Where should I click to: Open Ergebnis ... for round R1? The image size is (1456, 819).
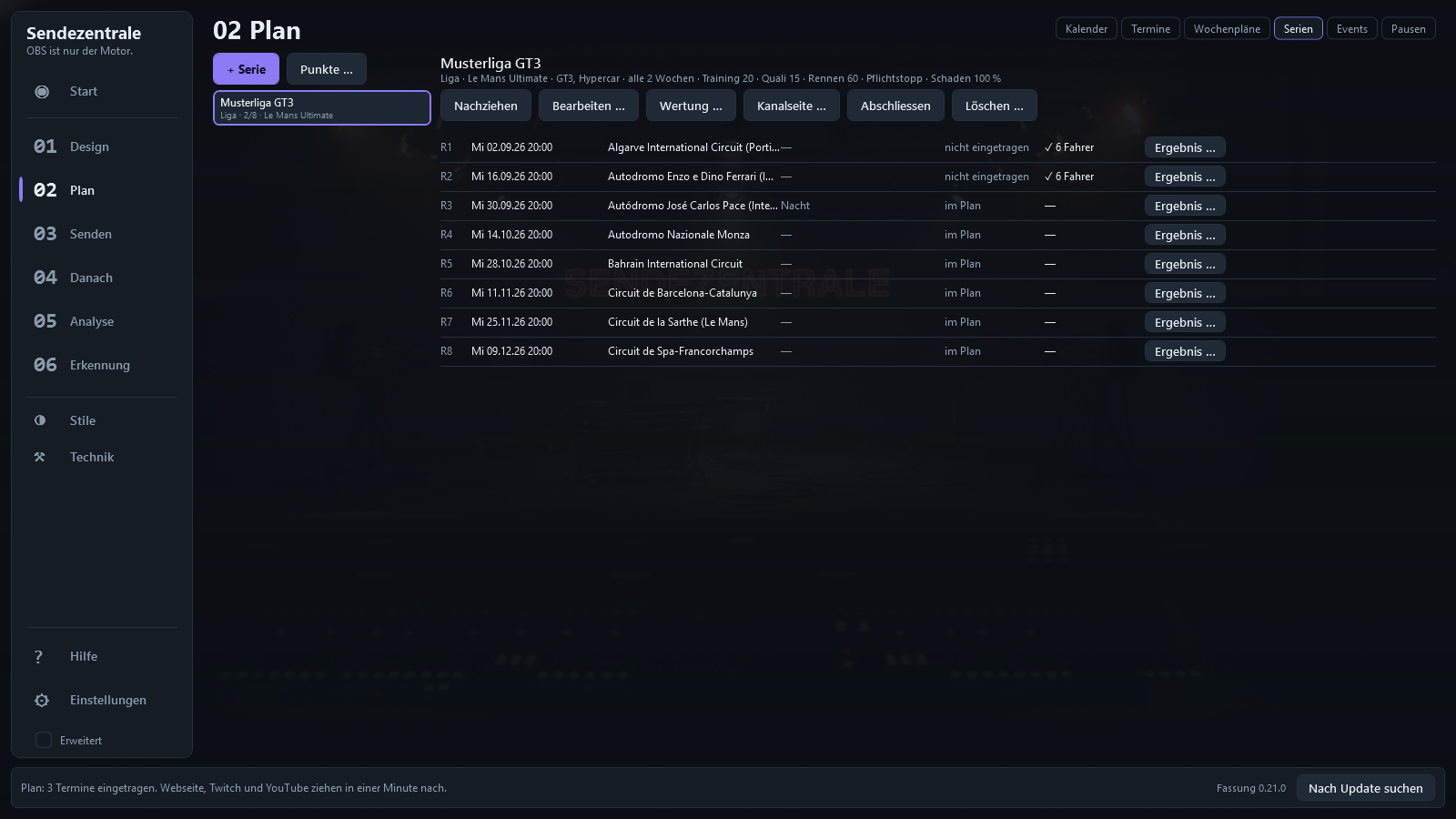point(1185,147)
